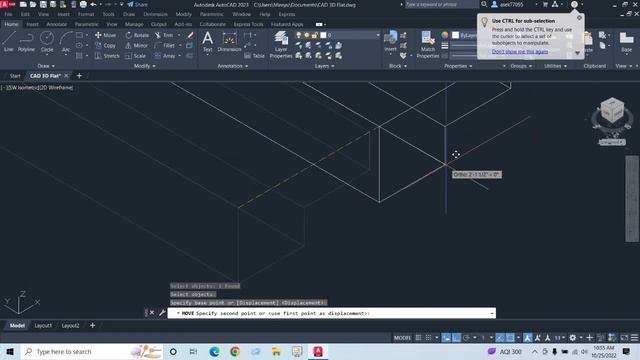Click the Array command
The height and width of the screenshot is (360, 640).
165,56
